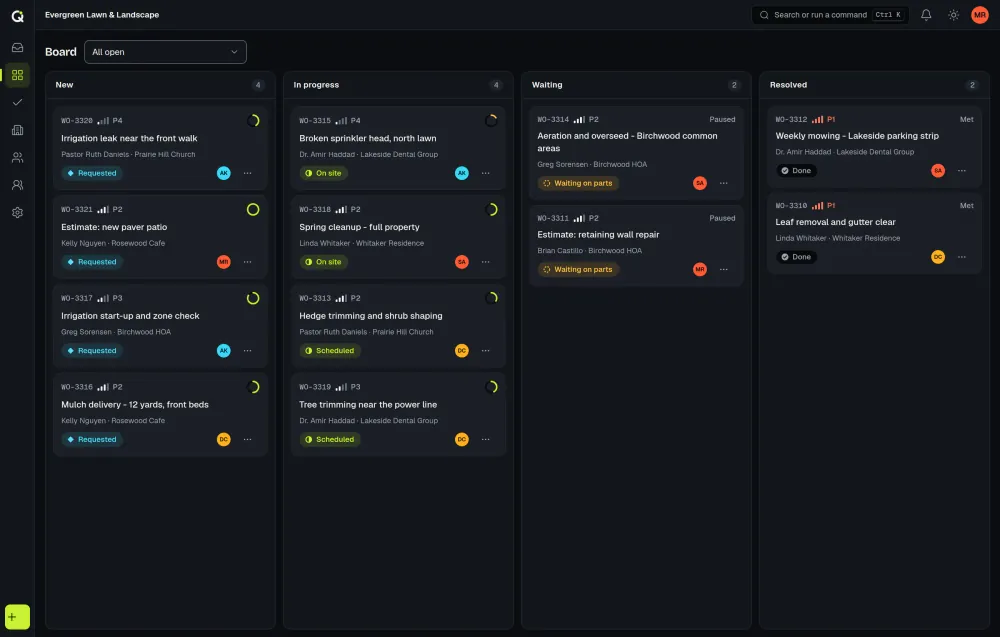Click the green plus create button
The height and width of the screenshot is (637, 1000).
pyautogui.click(x=17, y=617)
